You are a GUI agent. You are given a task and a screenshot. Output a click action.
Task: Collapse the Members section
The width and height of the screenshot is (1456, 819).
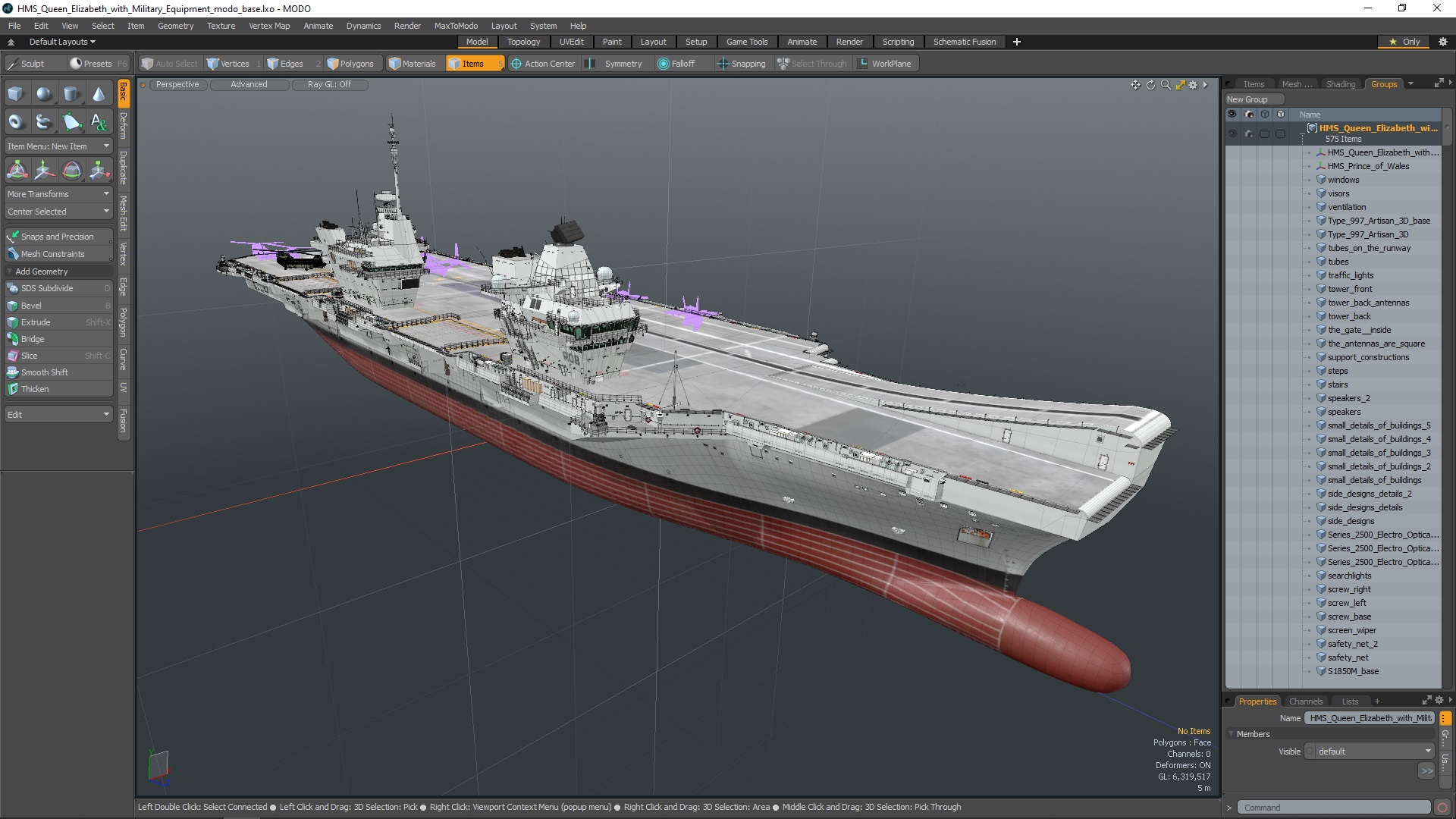tap(1232, 734)
